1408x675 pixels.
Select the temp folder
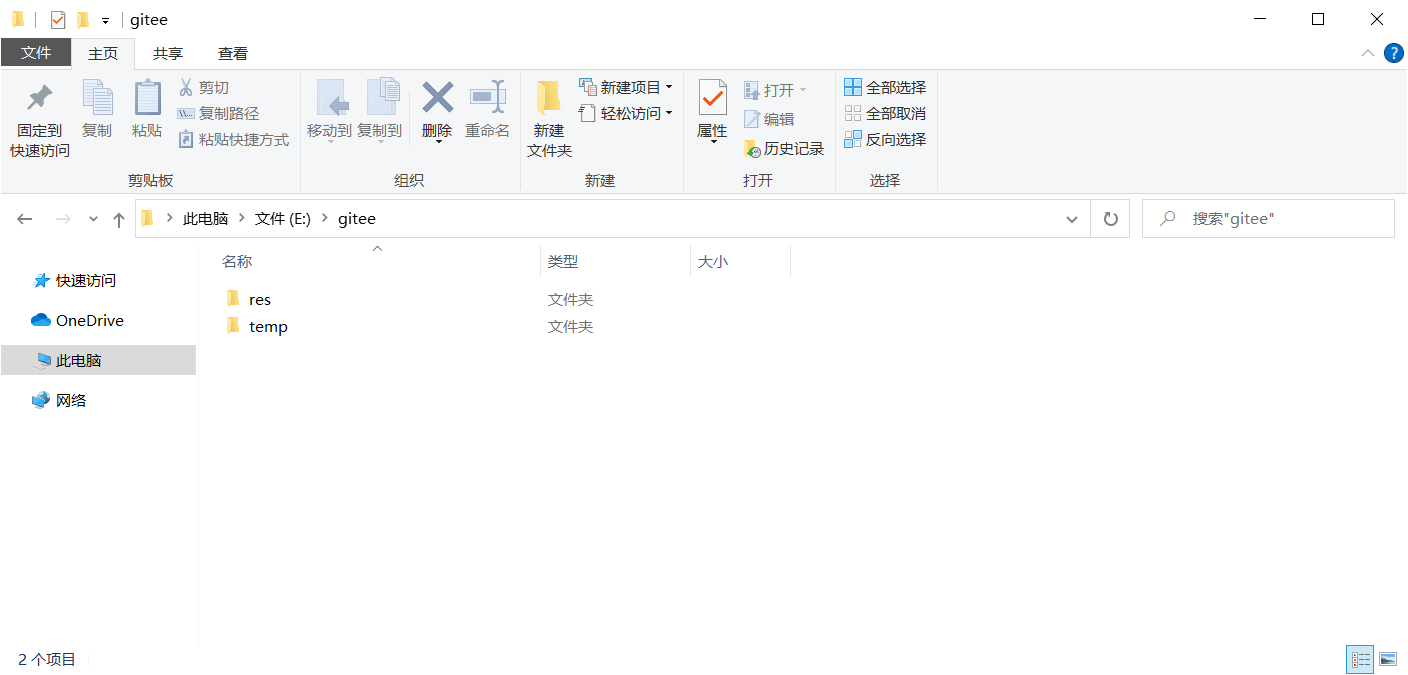268,327
